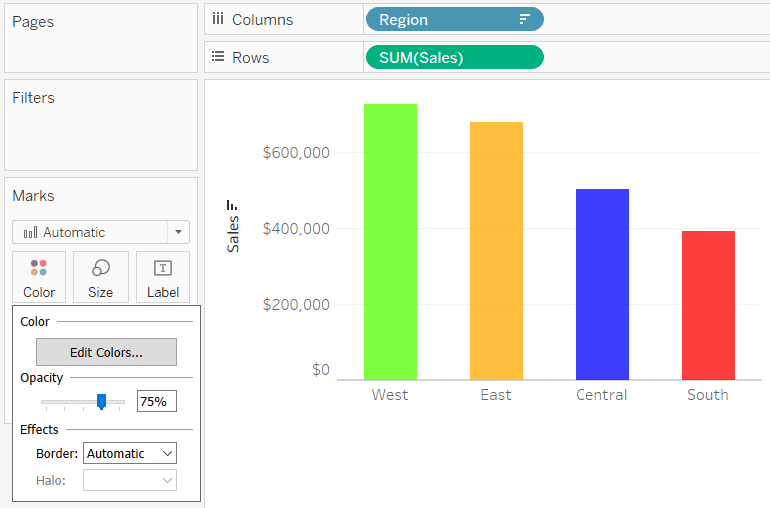Click the Columns shelf icon
770x508 pixels.
[218, 19]
